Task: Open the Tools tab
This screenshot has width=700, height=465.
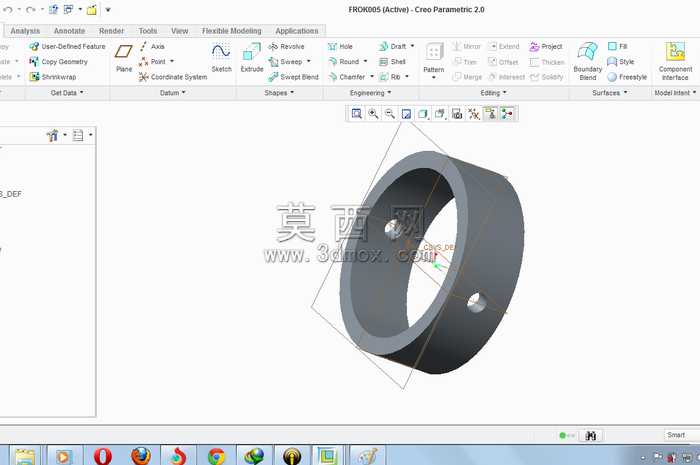Action: 148,31
